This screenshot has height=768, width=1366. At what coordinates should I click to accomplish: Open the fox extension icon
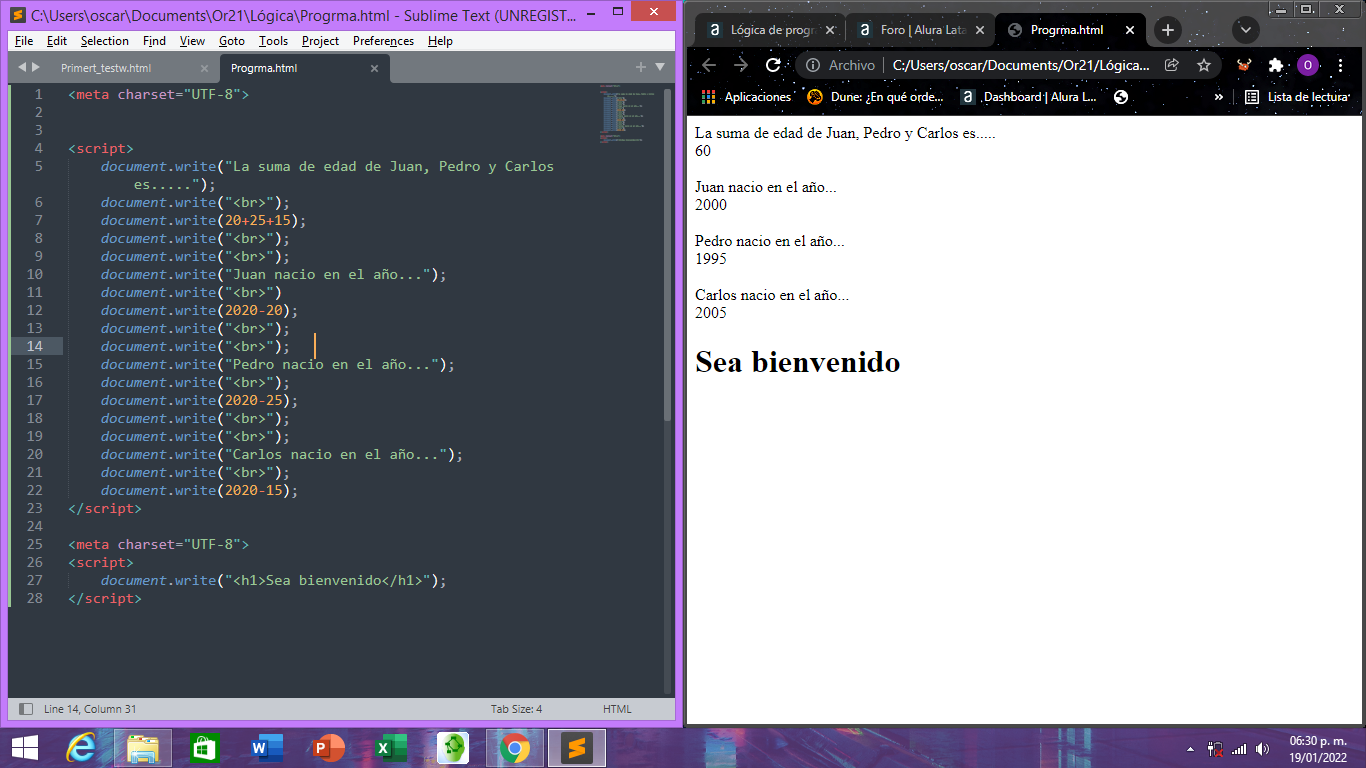pyautogui.click(x=1244, y=65)
